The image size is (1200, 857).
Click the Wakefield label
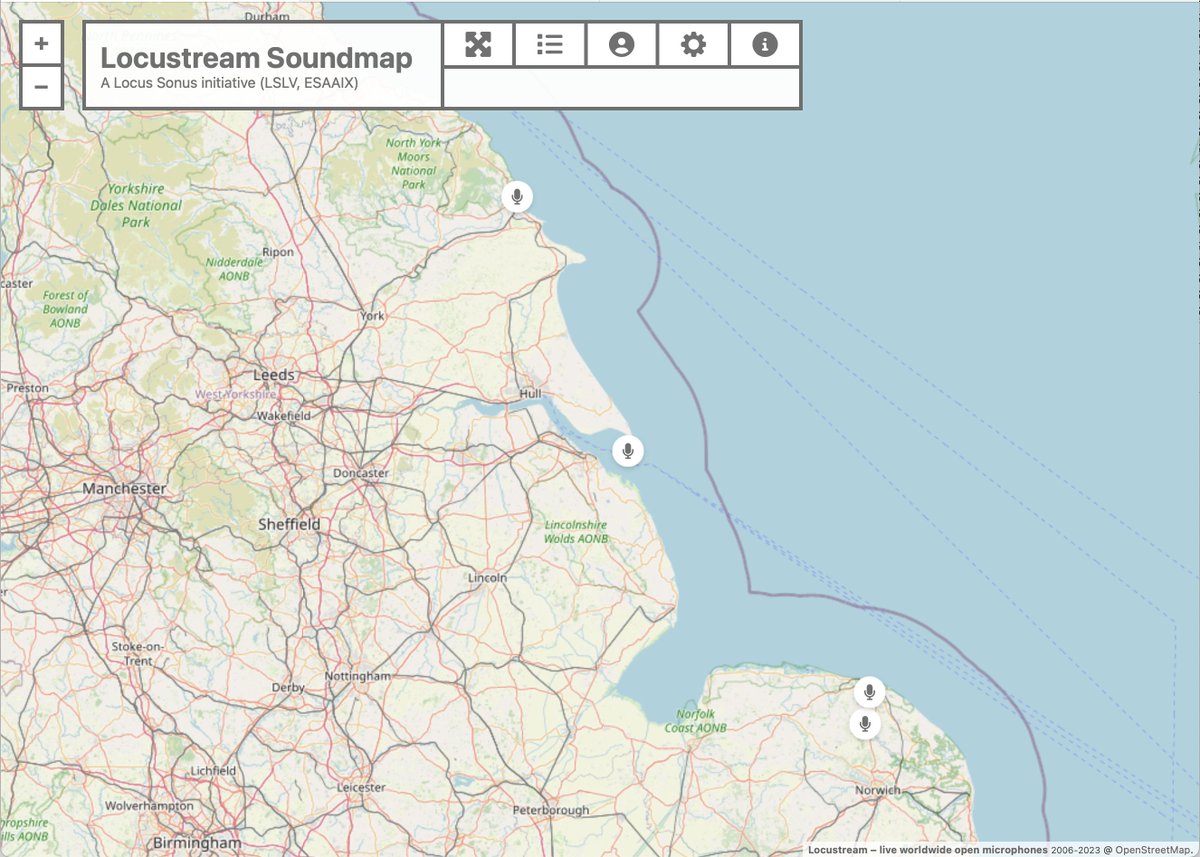(x=284, y=415)
